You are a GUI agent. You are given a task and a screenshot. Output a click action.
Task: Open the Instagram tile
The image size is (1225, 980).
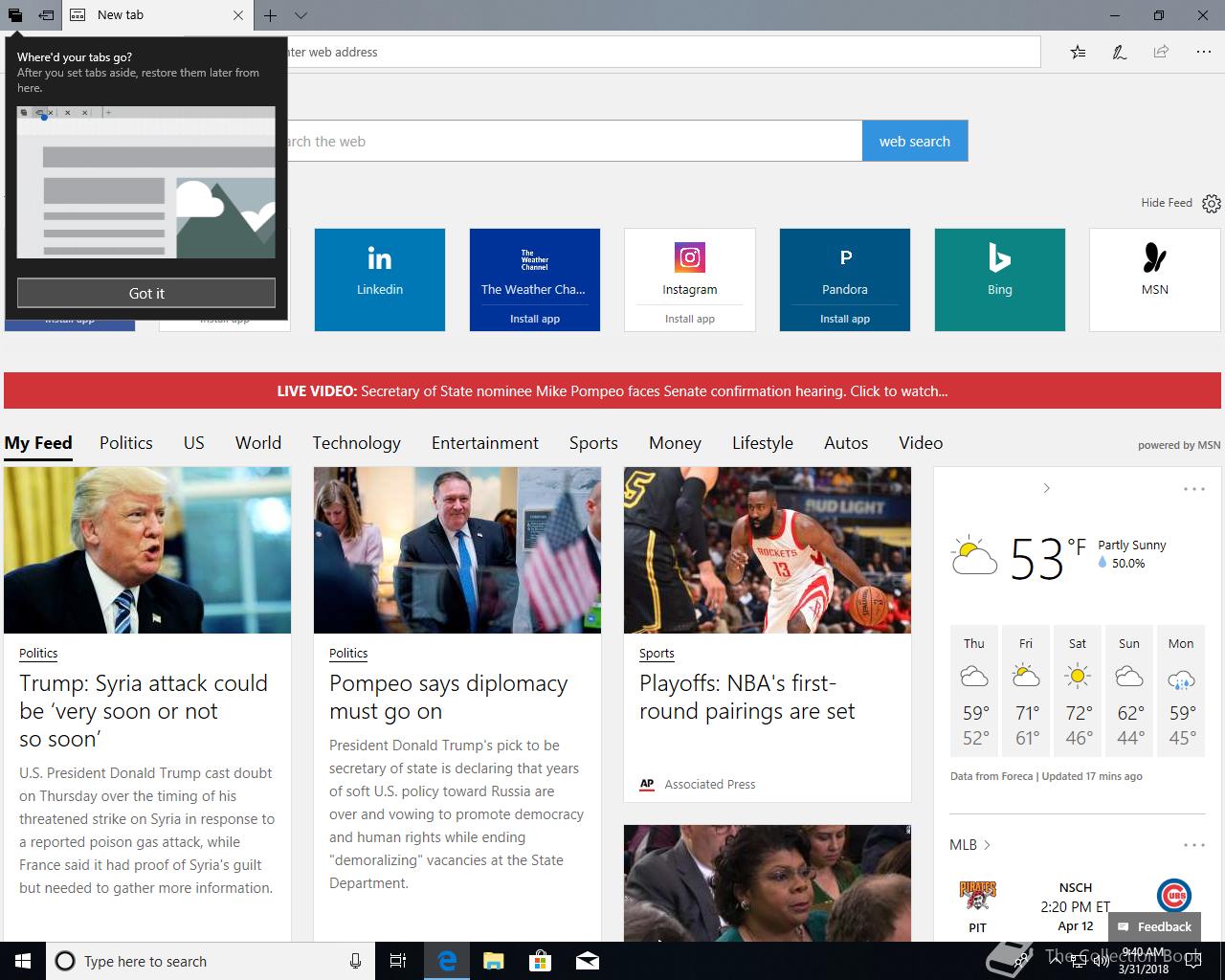click(690, 268)
